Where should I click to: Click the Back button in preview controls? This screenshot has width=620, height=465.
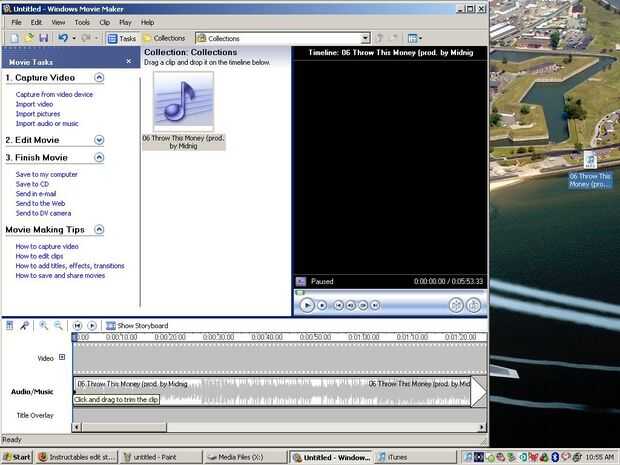click(338, 305)
